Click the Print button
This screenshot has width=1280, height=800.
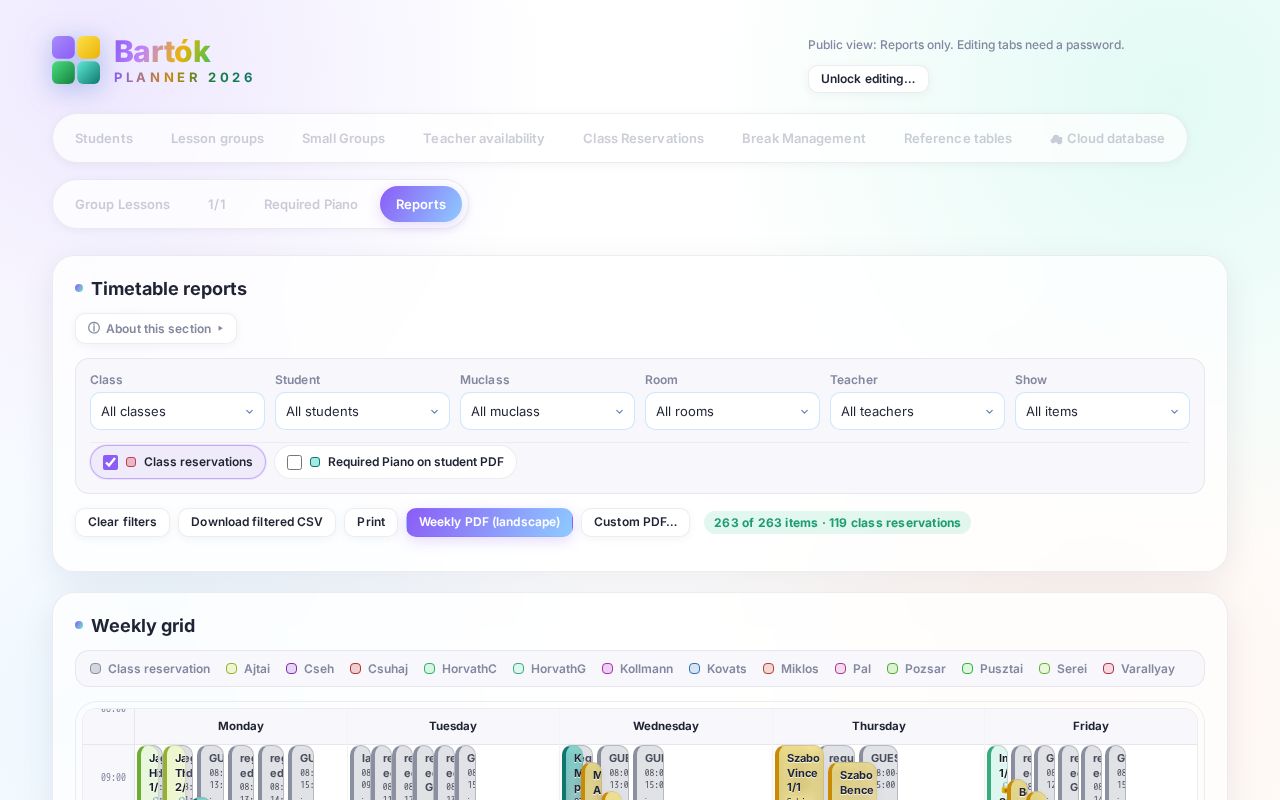(x=371, y=522)
